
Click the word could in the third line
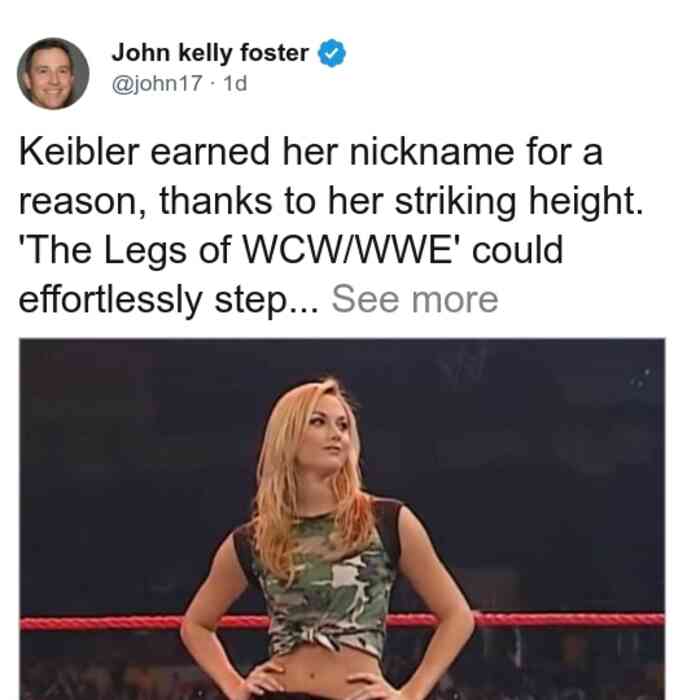pyautogui.click(x=517, y=250)
